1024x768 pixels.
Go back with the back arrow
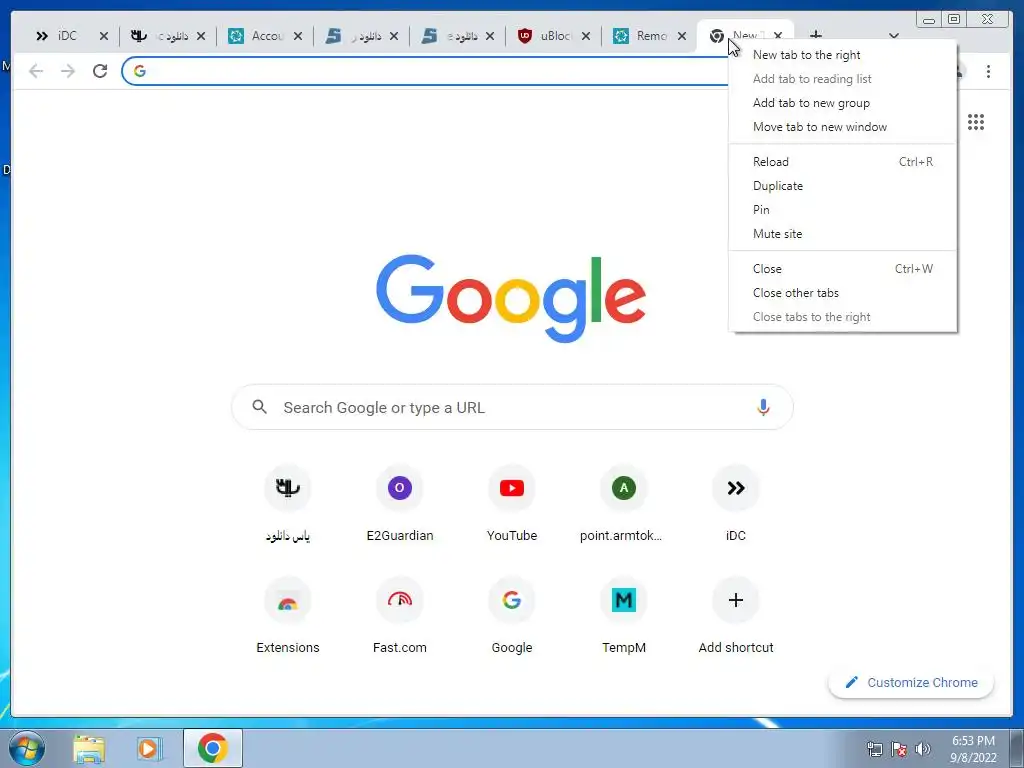point(36,71)
